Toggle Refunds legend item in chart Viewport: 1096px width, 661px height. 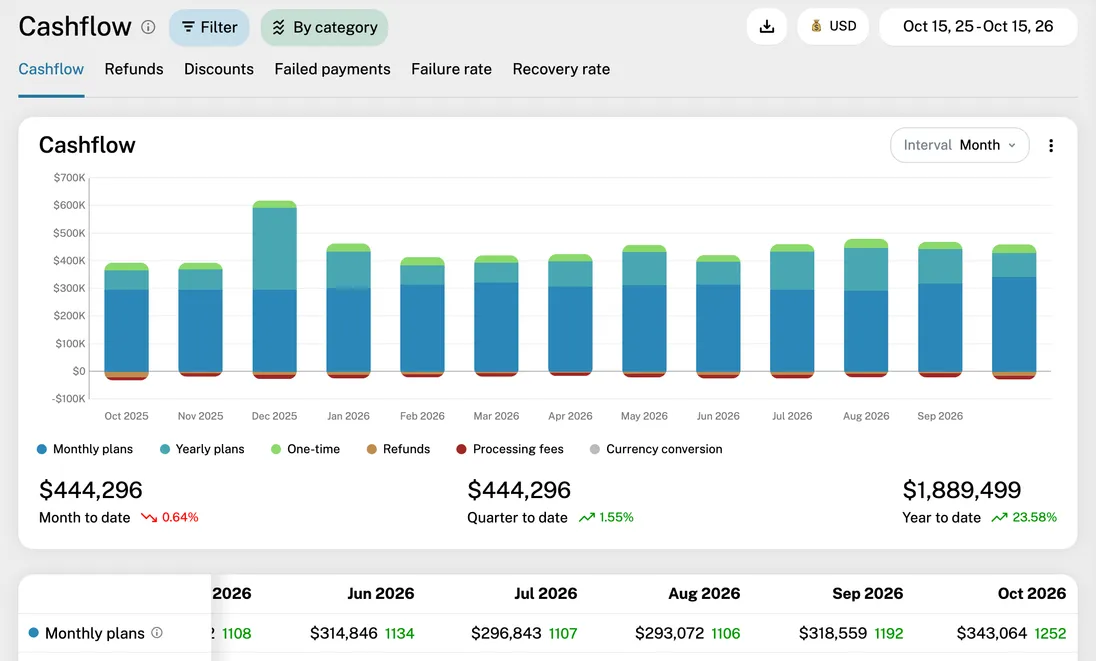point(398,449)
